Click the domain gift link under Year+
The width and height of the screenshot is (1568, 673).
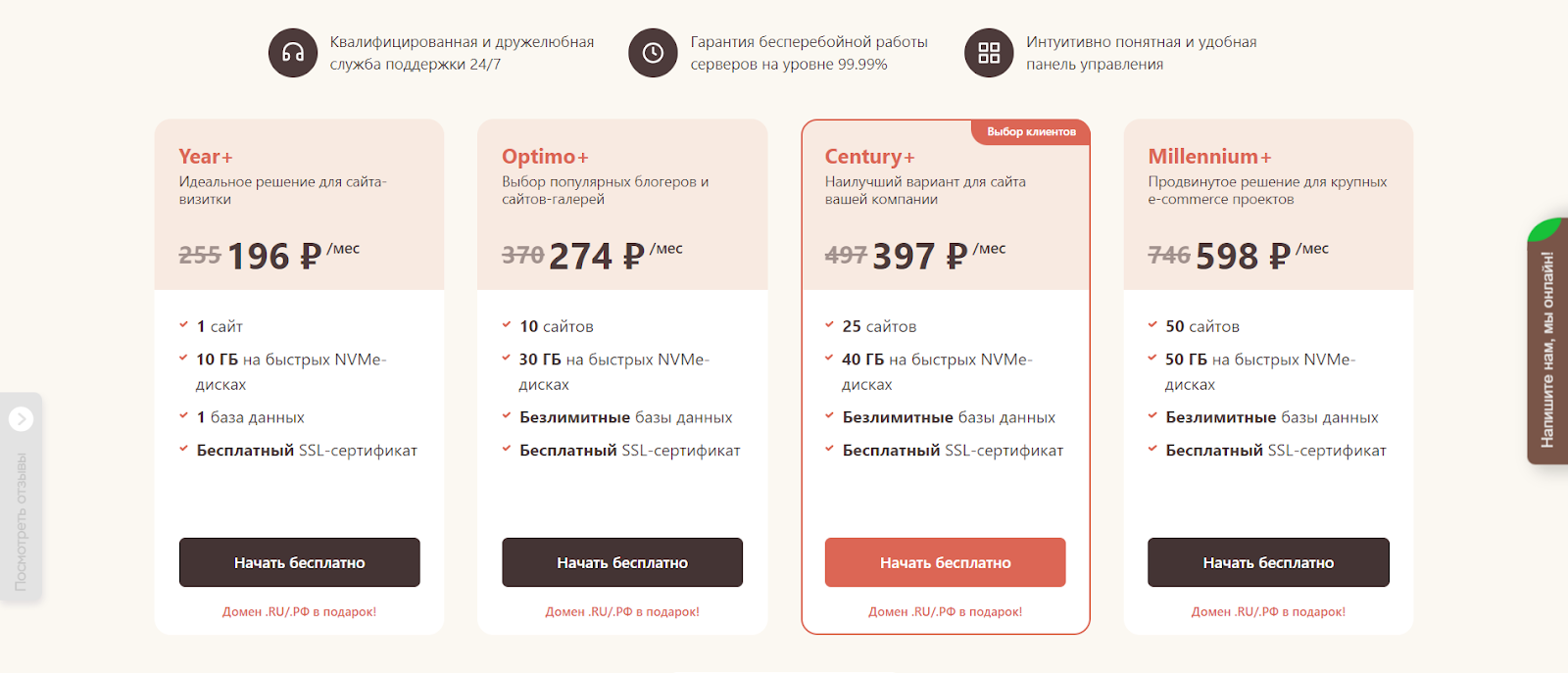coord(299,612)
